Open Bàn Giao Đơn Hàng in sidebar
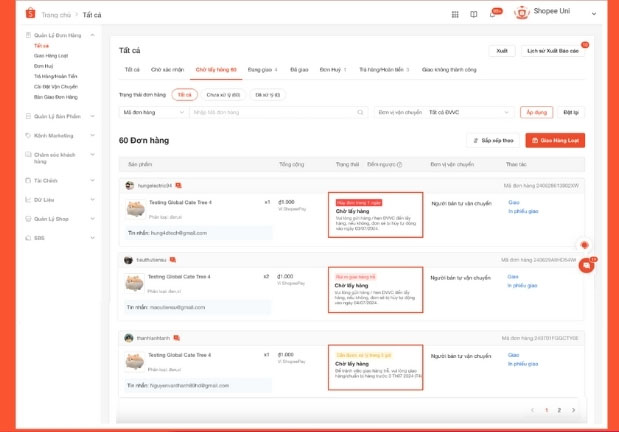 56,97
